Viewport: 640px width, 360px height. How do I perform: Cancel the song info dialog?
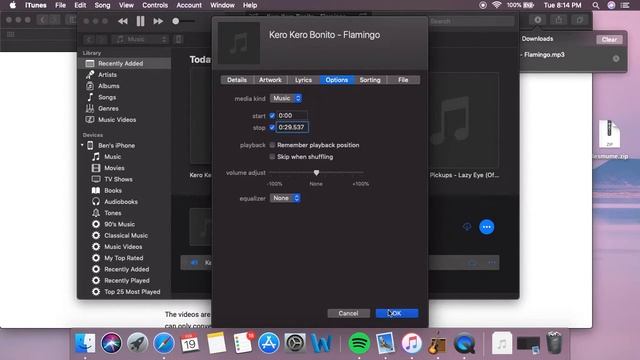pos(349,313)
